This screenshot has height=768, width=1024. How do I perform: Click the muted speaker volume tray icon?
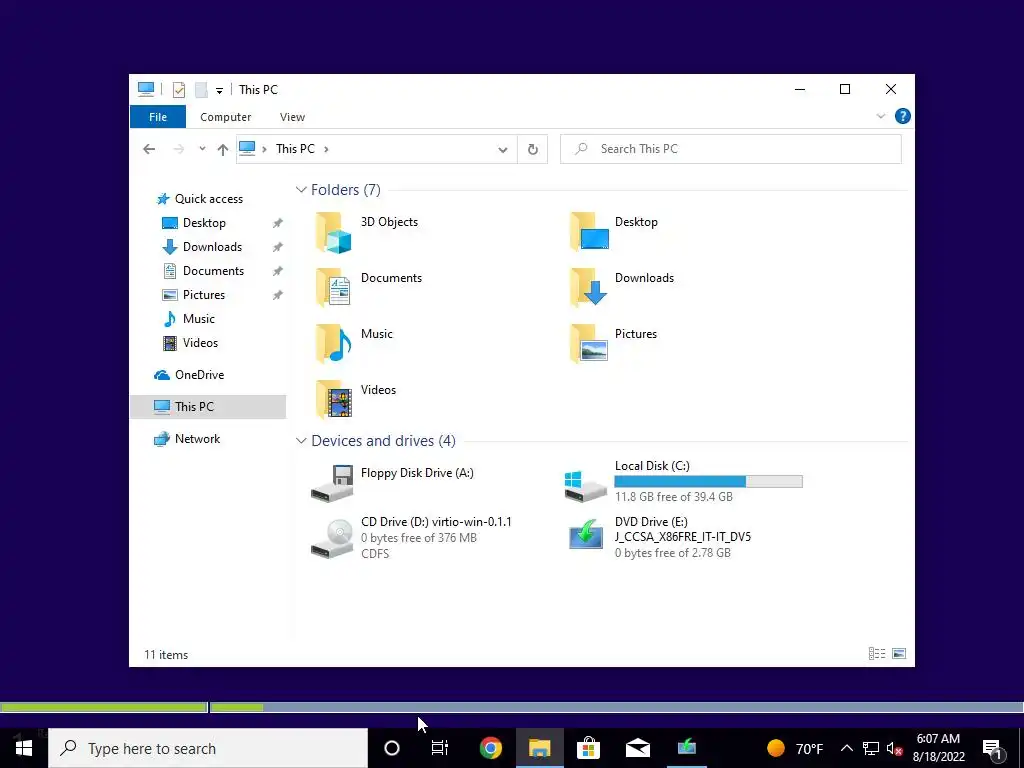pos(895,748)
